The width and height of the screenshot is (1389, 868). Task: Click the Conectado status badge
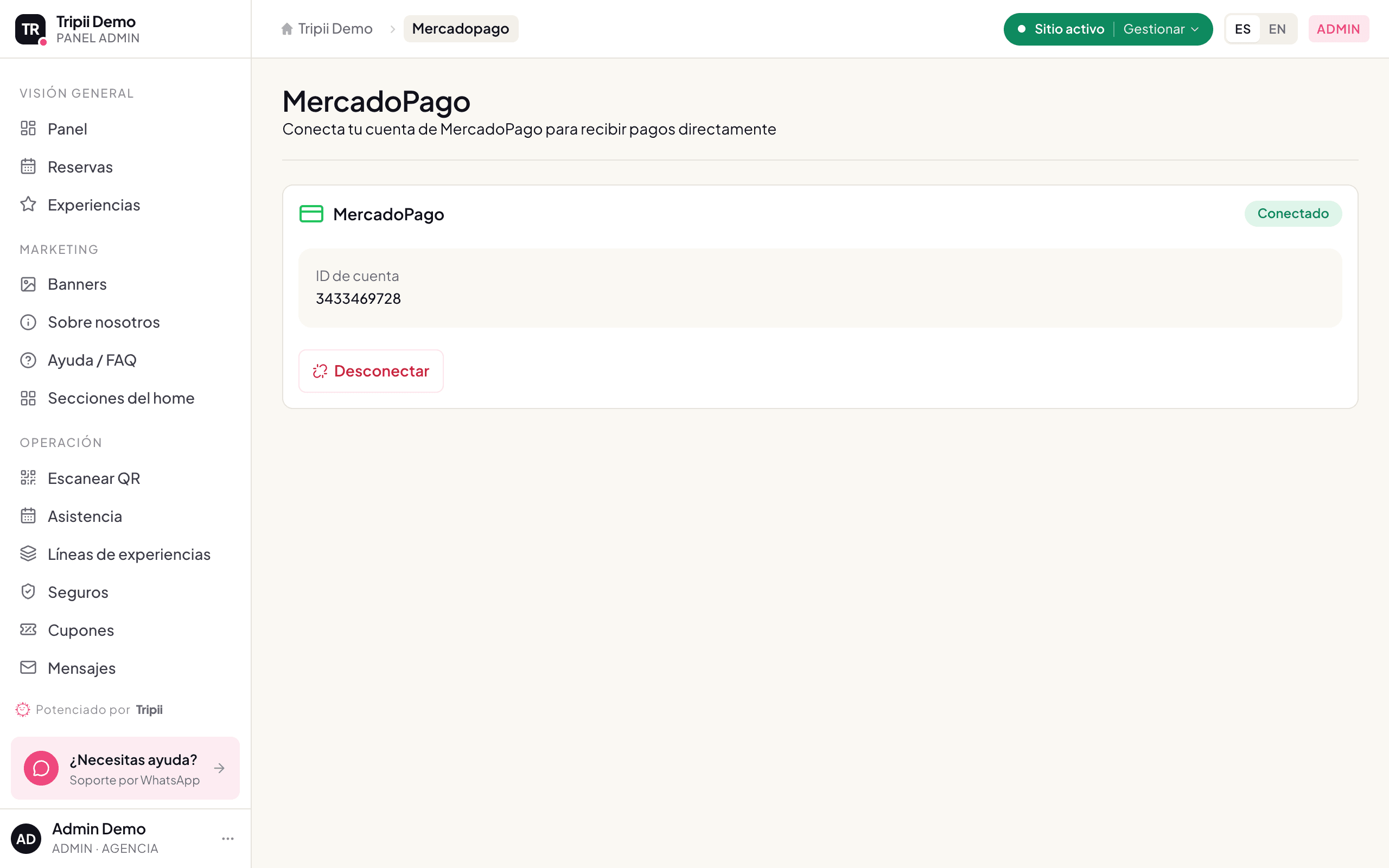[x=1292, y=214]
